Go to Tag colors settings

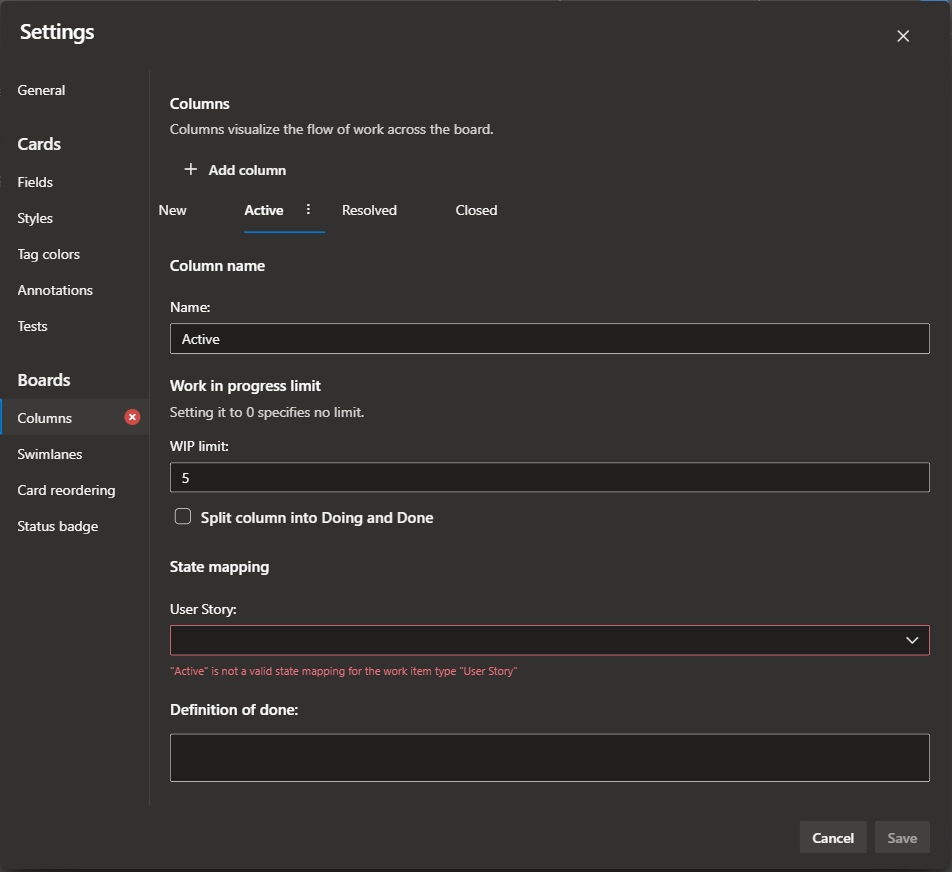click(x=49, y=254)
